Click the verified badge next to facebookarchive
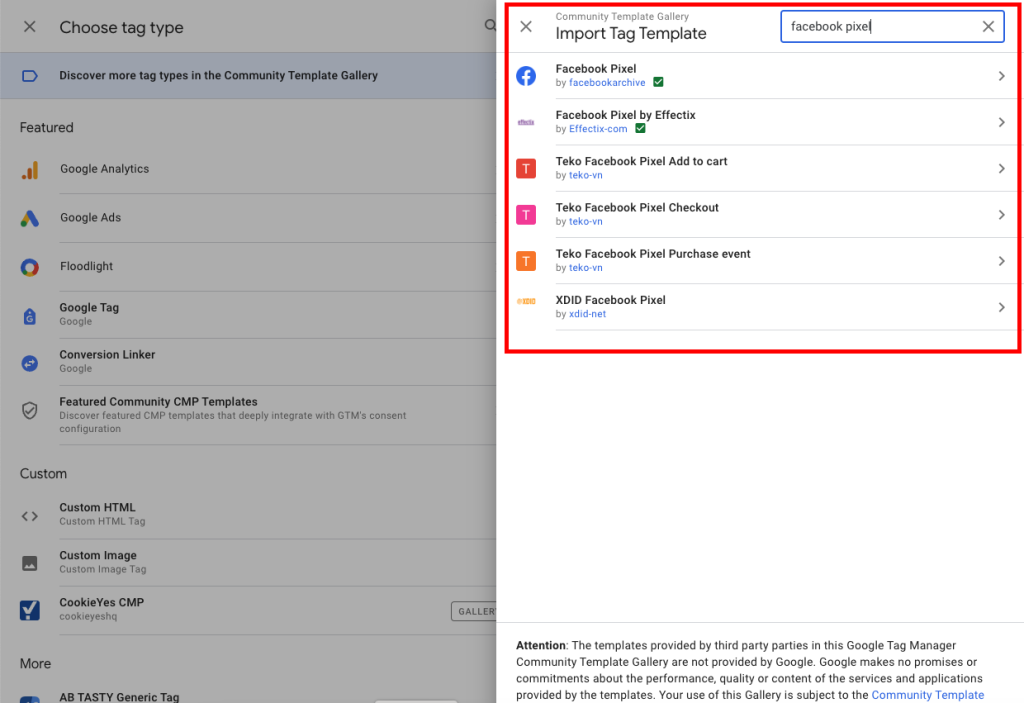The image size is (1024, 703). (658, 82)
